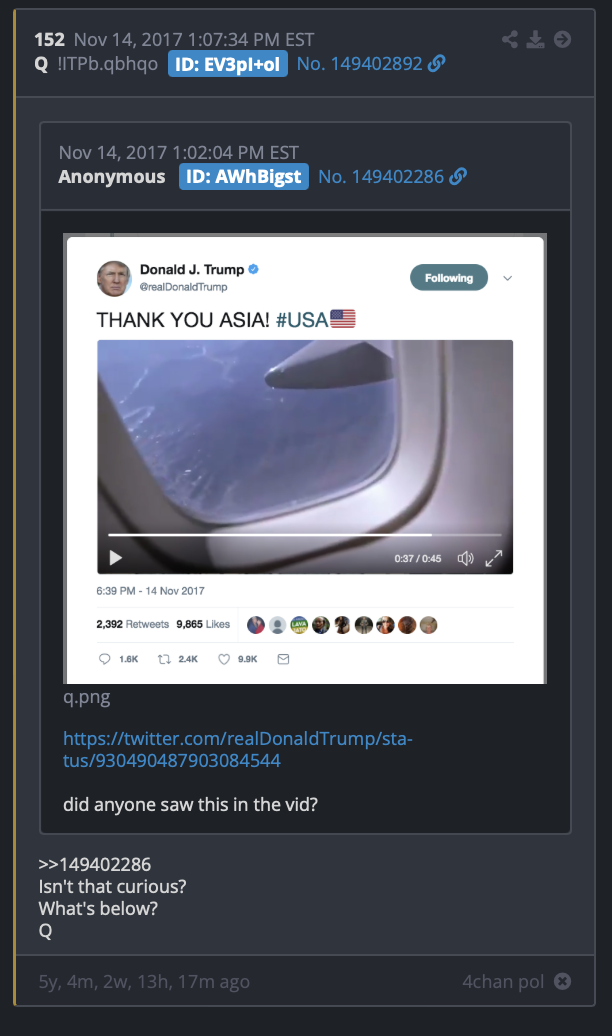Click the tweet reply bubble icon

(104, 659)
